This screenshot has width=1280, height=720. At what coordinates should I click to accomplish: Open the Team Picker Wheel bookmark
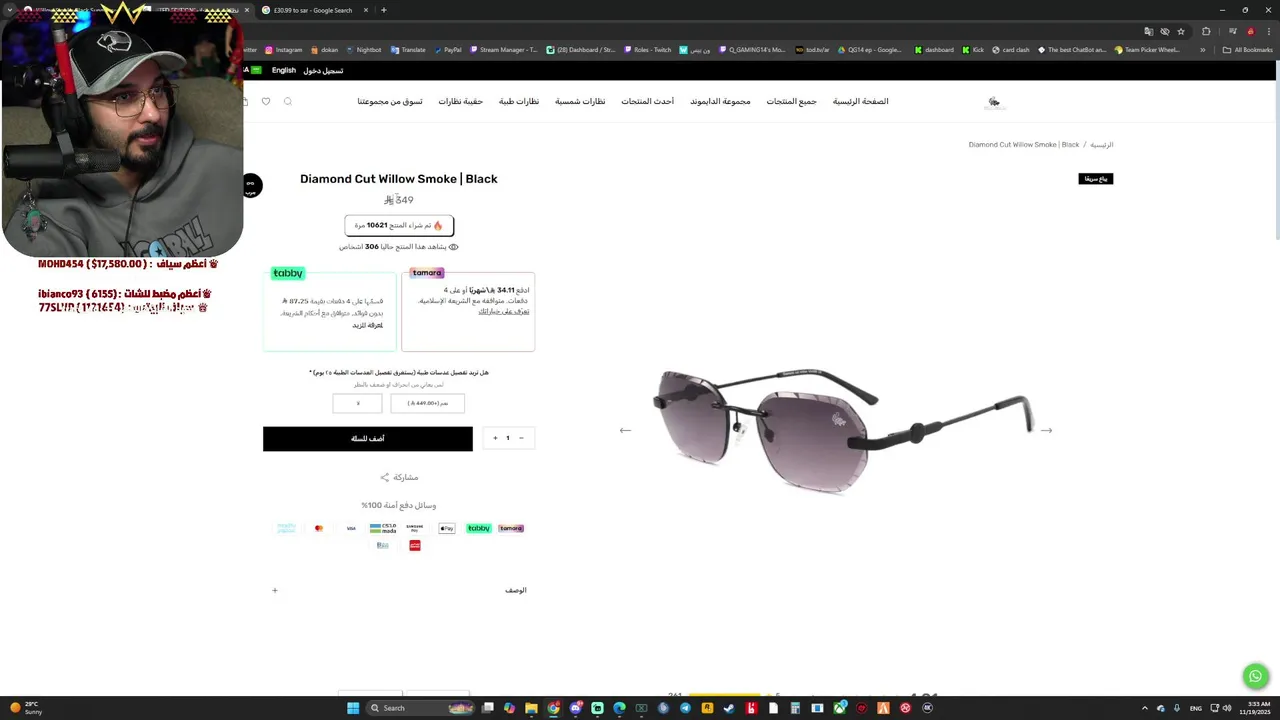point(1147,49)
